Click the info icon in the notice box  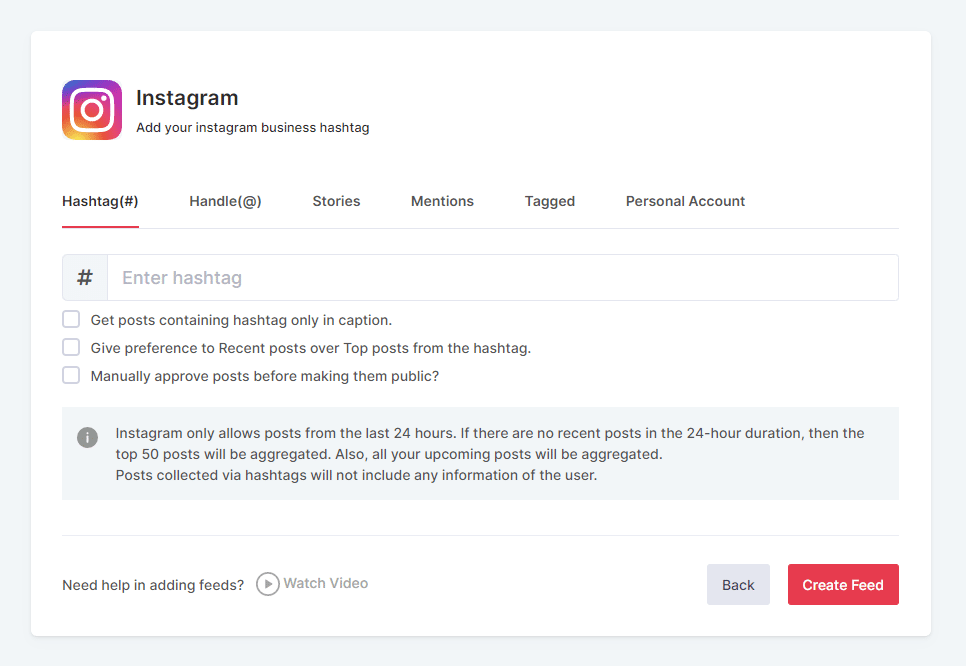point(88,438)
